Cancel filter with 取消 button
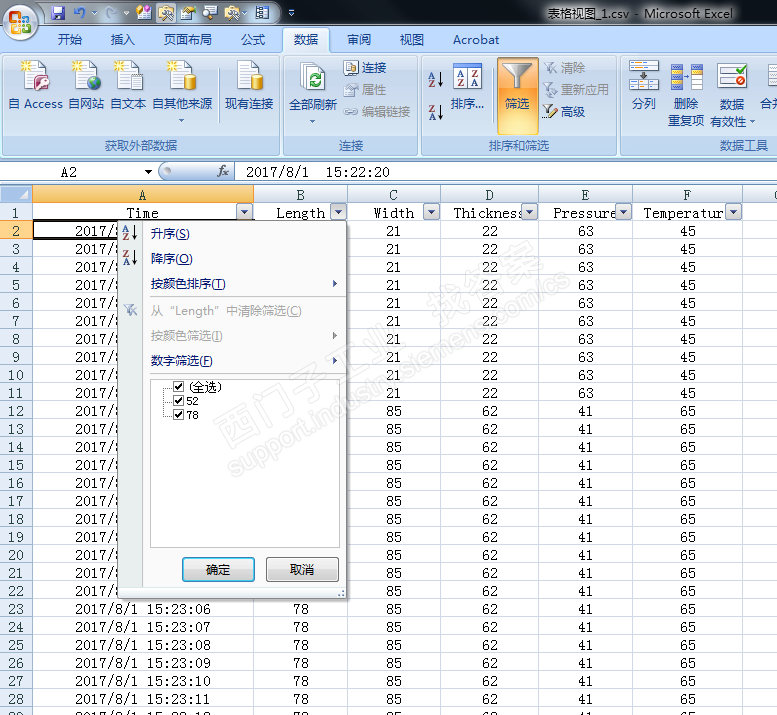Viewport: 777px width, 715px height. pyautogui.click(x=302, y=569)
